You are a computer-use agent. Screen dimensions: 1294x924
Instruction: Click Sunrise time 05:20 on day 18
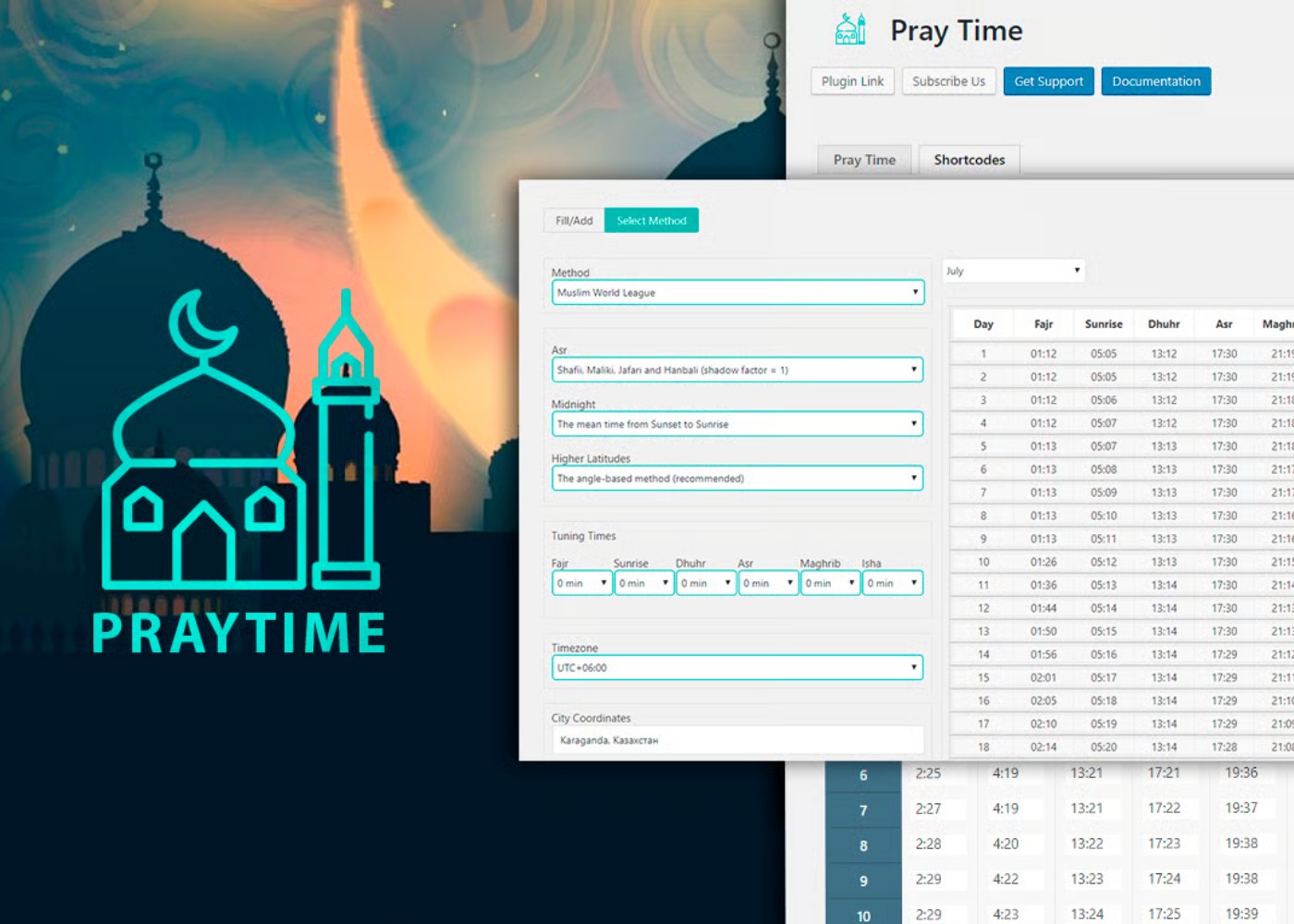pyautogui.click(x=1104, y=747)
